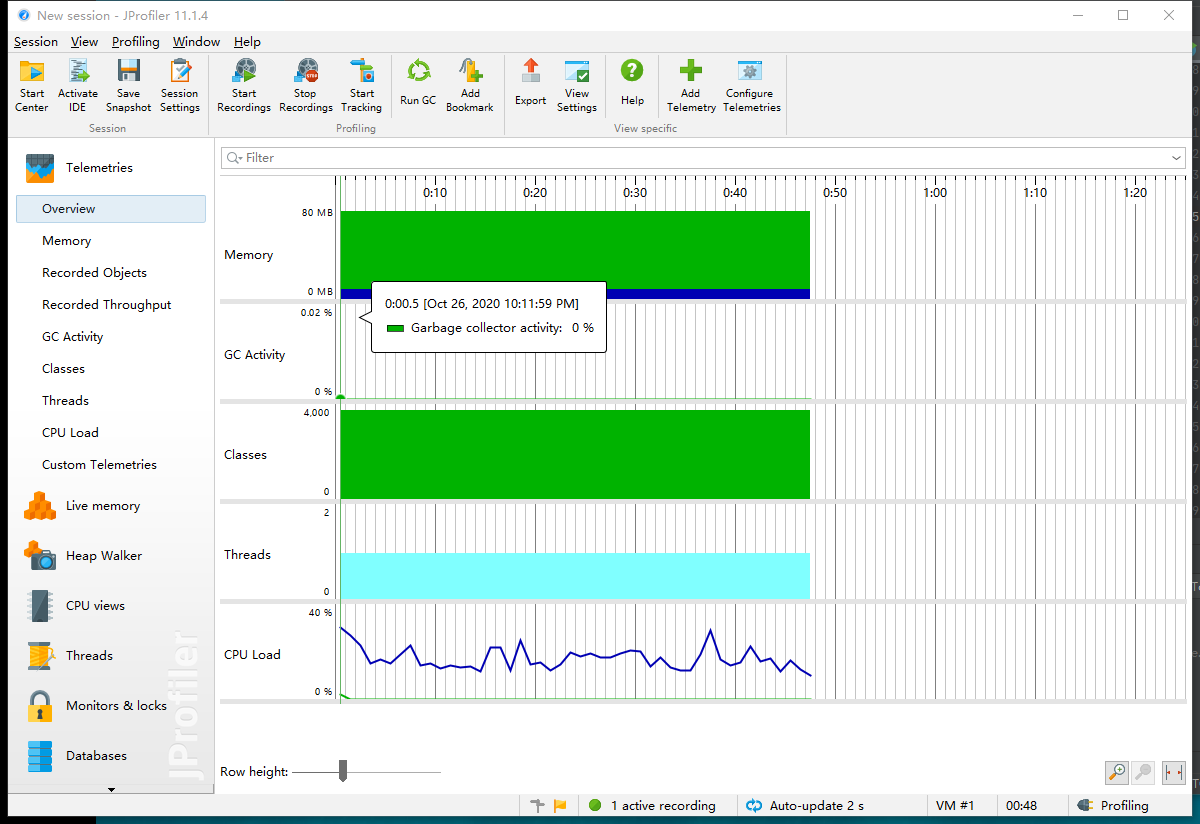
Task: Click the Help toolbar icon
Action: tap(632, 82)
